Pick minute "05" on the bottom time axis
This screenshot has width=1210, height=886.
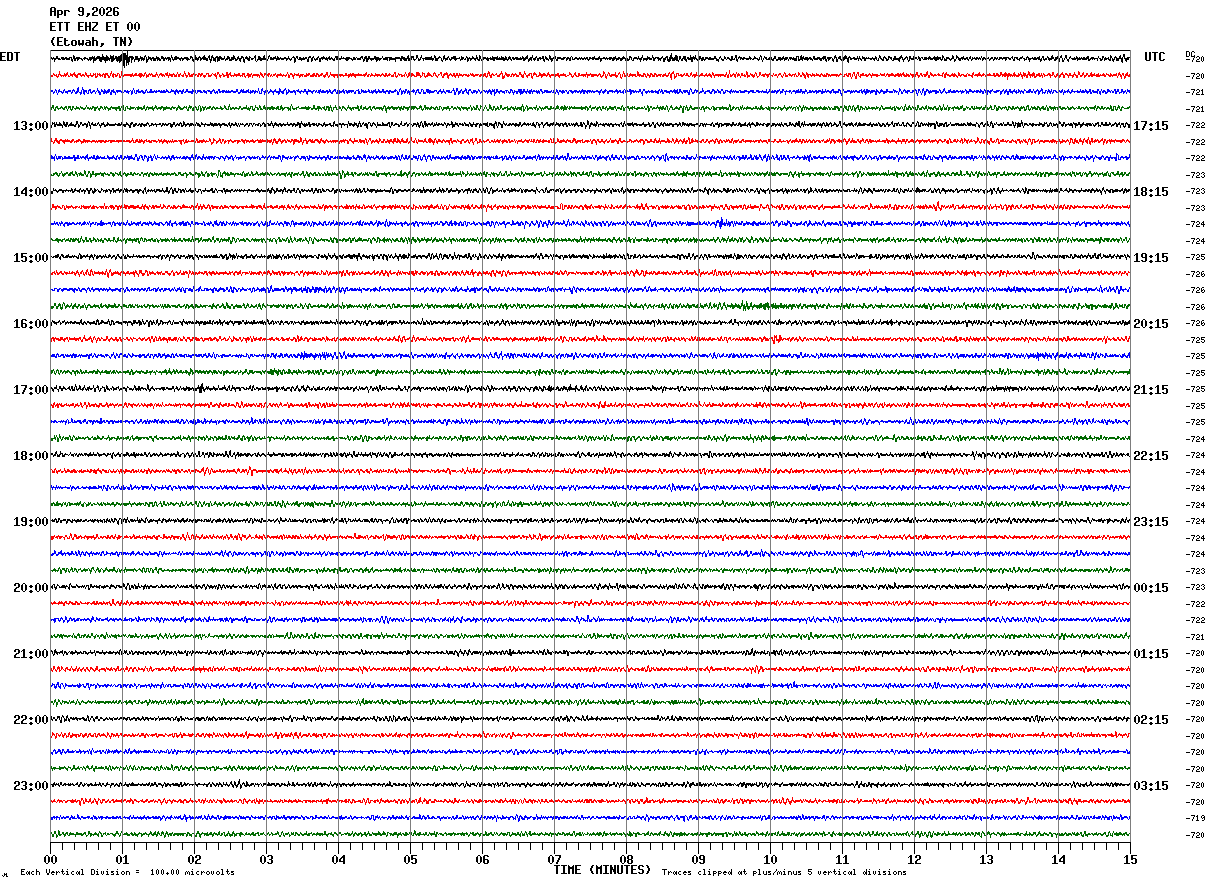410,859
